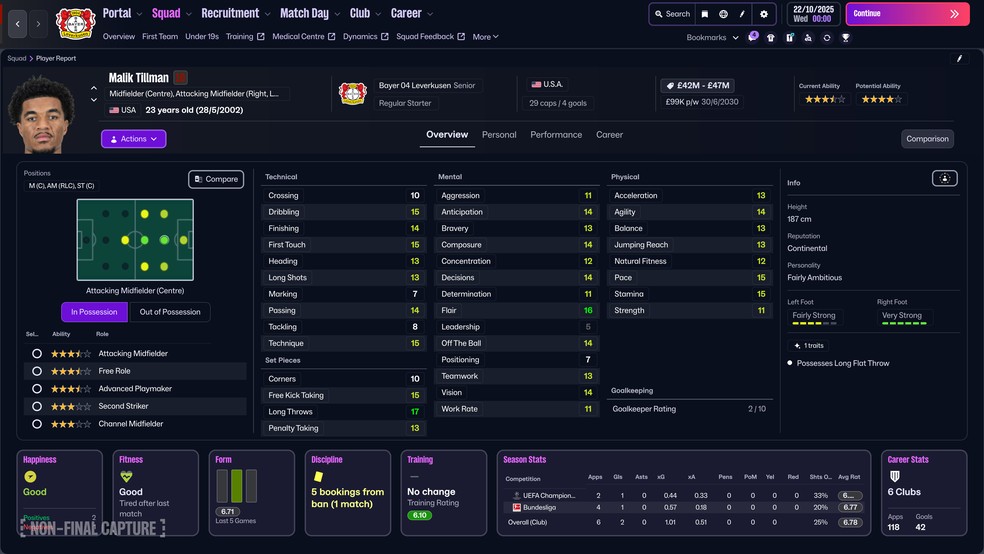Go forward with the right arrow button
Screen dimensions: 984x554
pyautogui.click(x=38, y=24)
